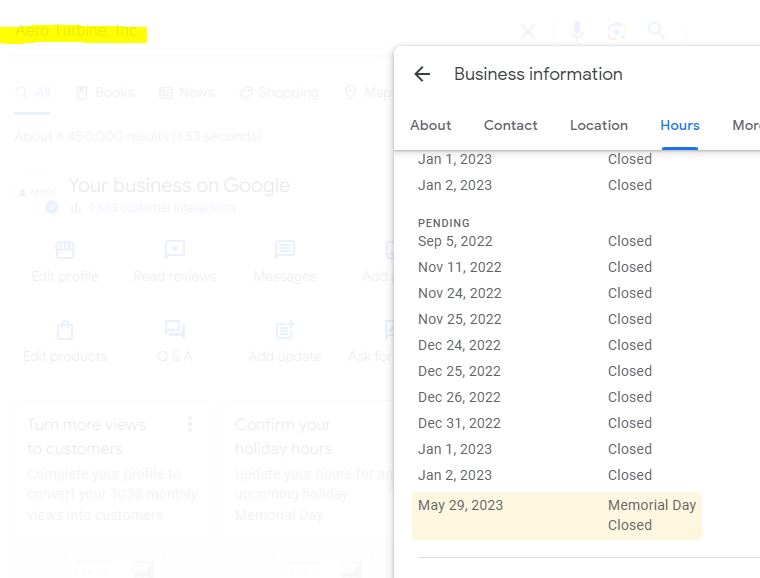Image resolution: width=760 pixels, height=578 pixels.
Task: Click the back arrow in Business information
Action: click(422, 74)
